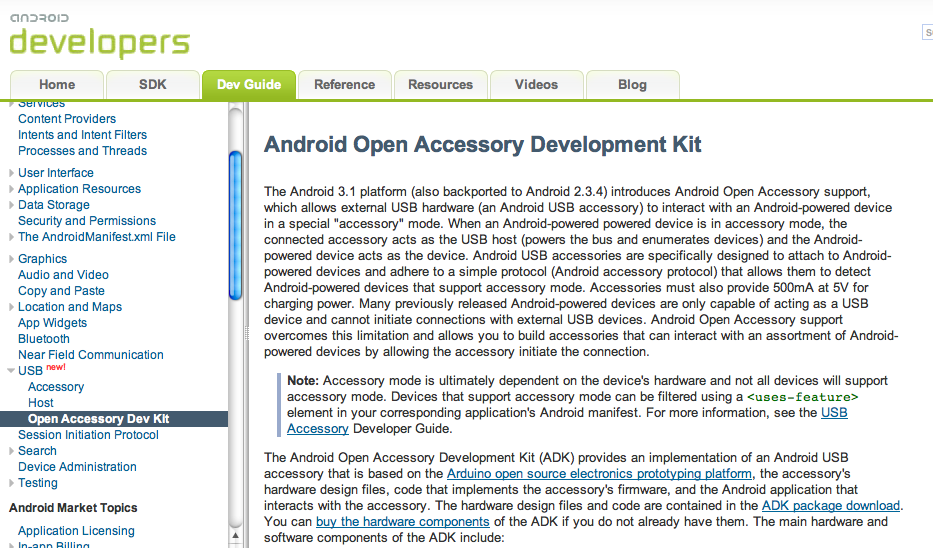The image size is (933, 548).
Task: Expand the Application Resources sidebar arrow
Action: click(x=12, y=189)
